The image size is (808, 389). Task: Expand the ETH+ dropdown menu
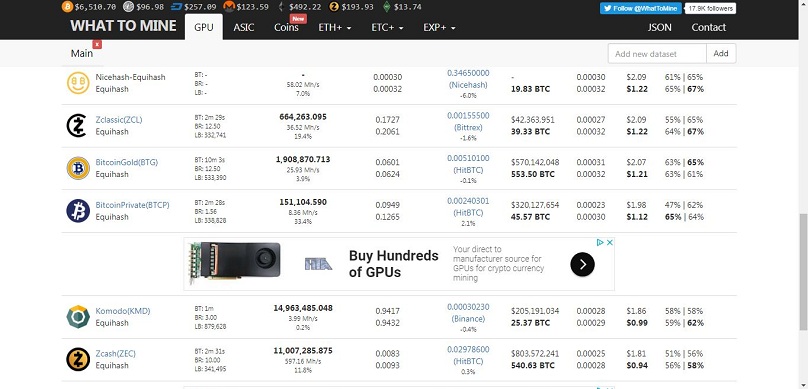[334, 27]
